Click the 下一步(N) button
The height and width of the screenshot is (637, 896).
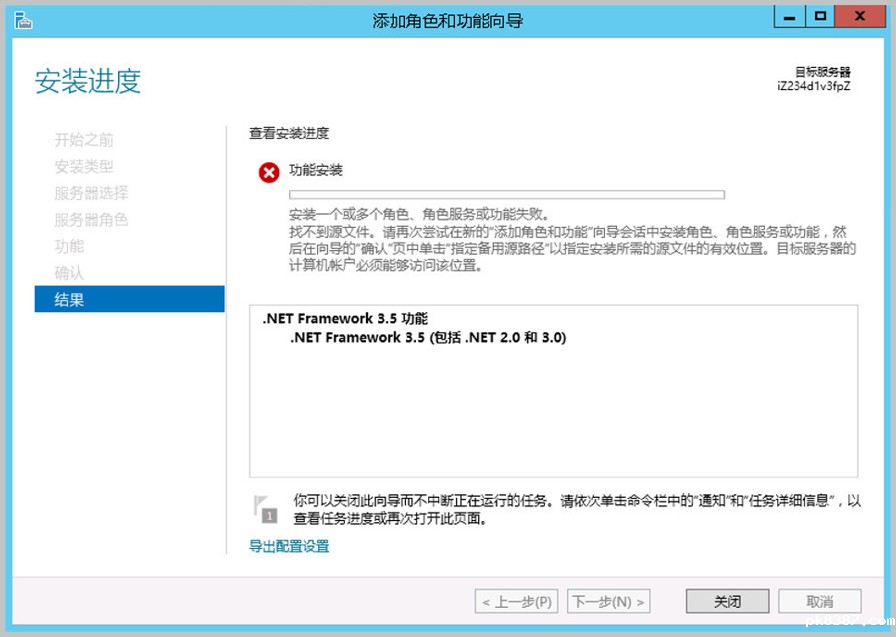tap(608, 602)
